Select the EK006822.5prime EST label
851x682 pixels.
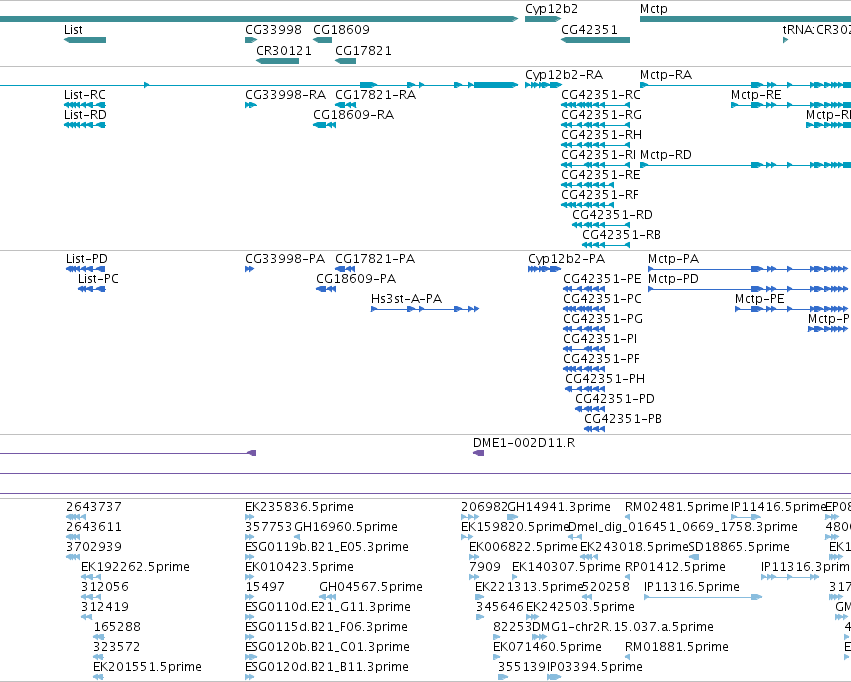click(x=523, y=547)
